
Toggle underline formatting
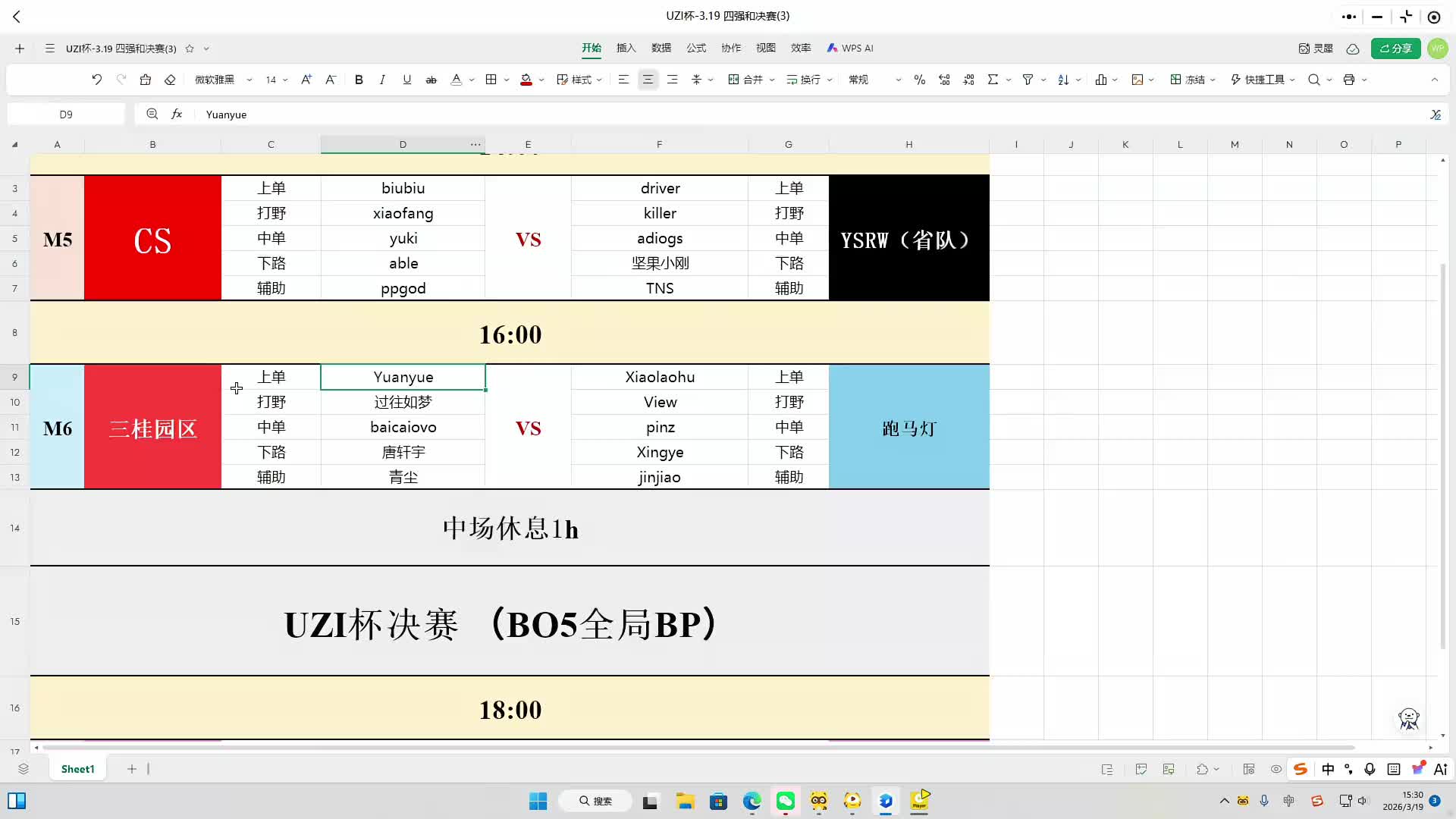click(x=406, y=80)
